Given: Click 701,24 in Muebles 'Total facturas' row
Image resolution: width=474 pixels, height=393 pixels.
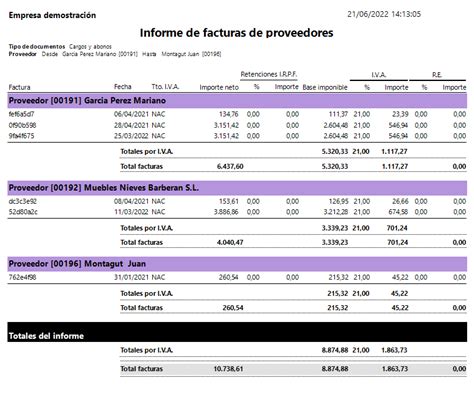Looking at the screenshot, I should (398, 242).
